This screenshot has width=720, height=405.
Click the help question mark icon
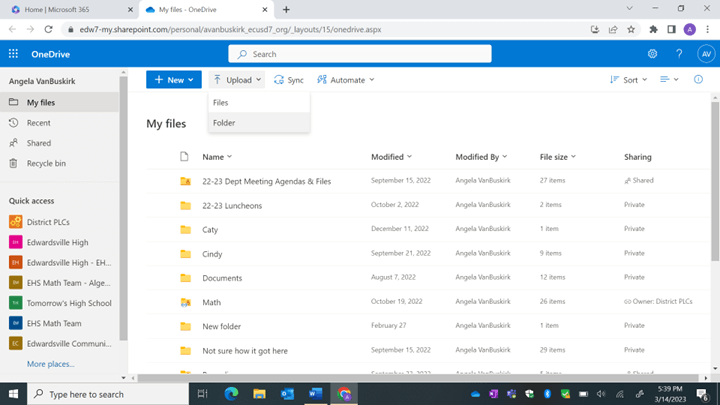(679, 54)
